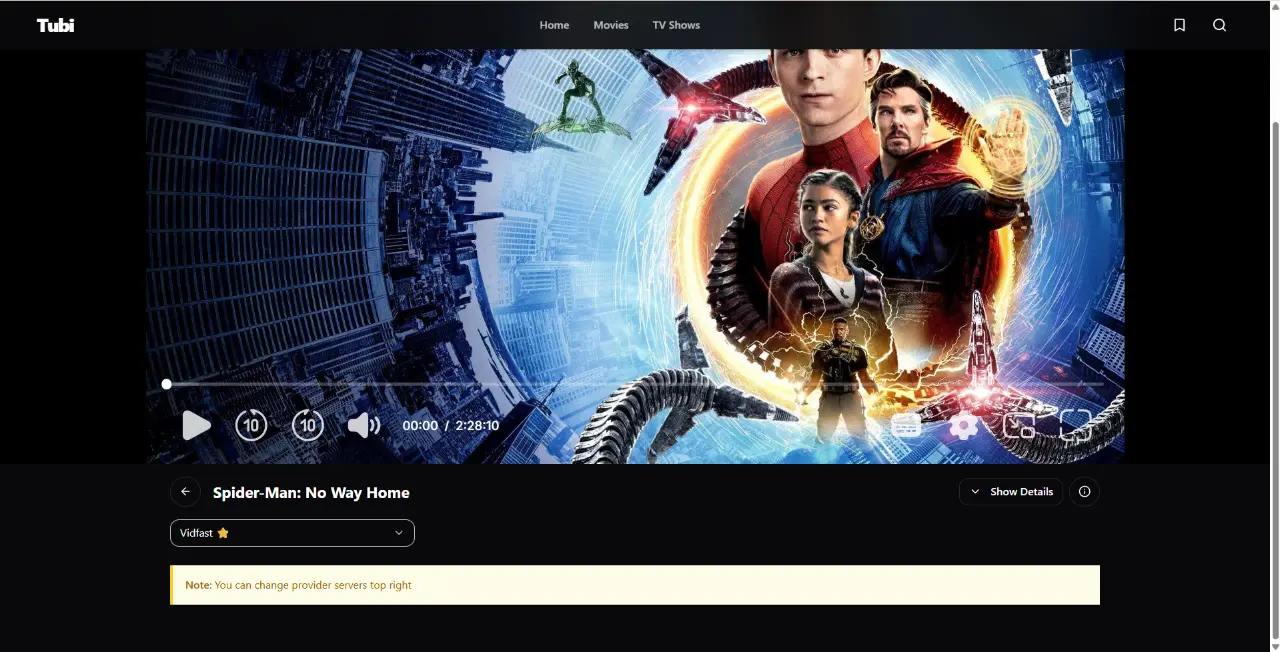Screen dimensions: 1280x652
Task: Open the info circle icon
Action: 1085,492
